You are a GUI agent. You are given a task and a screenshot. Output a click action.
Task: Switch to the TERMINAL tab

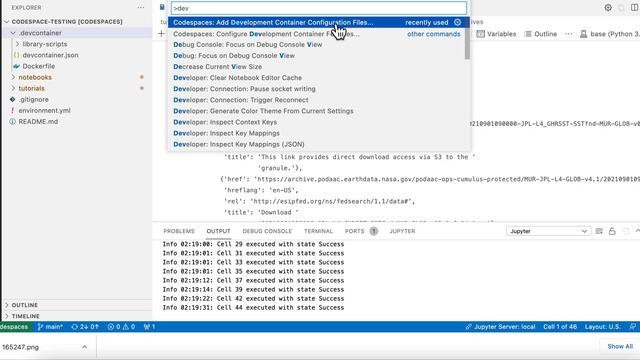(318, 231)
